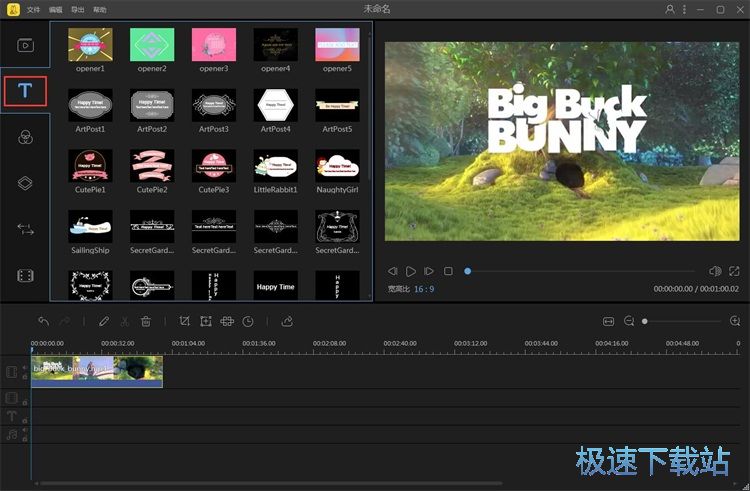Open the Filters tab with three circles
Viewport: 750px width, 491px height.
(x=25, y=138)
